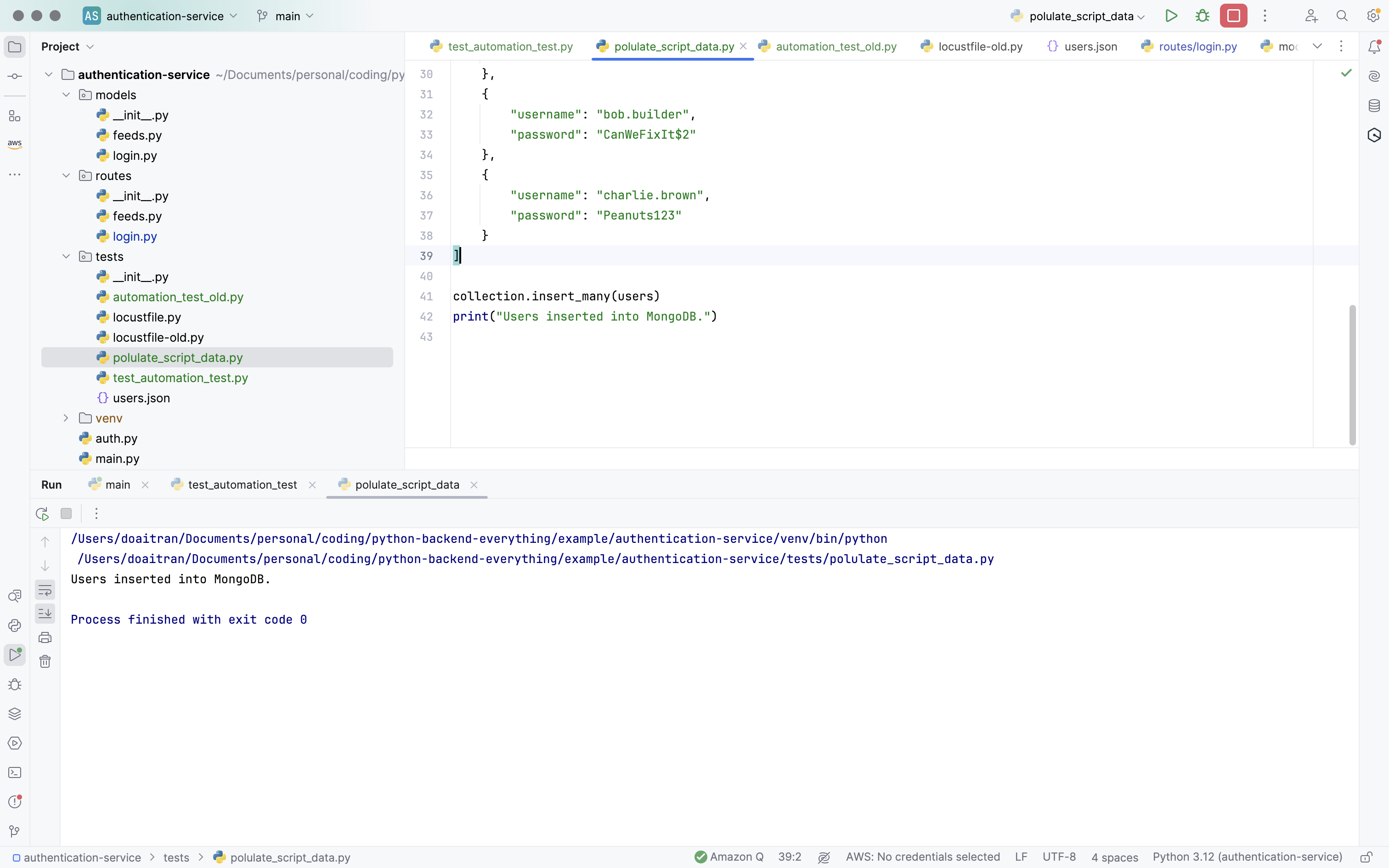
Task: Collapse the routes folder
Action: (66, 175)
